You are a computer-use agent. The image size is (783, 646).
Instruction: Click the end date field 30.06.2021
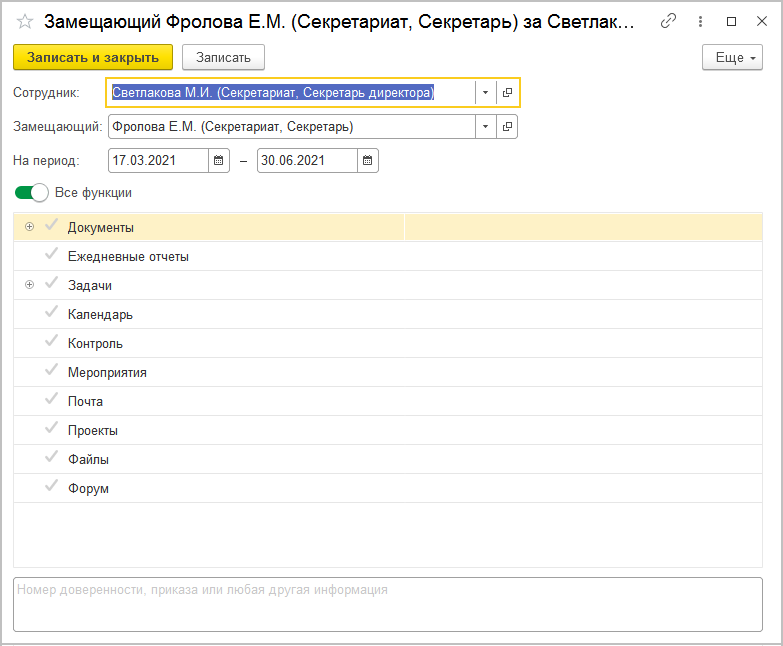pyautogui.click(x=307, y=160)
